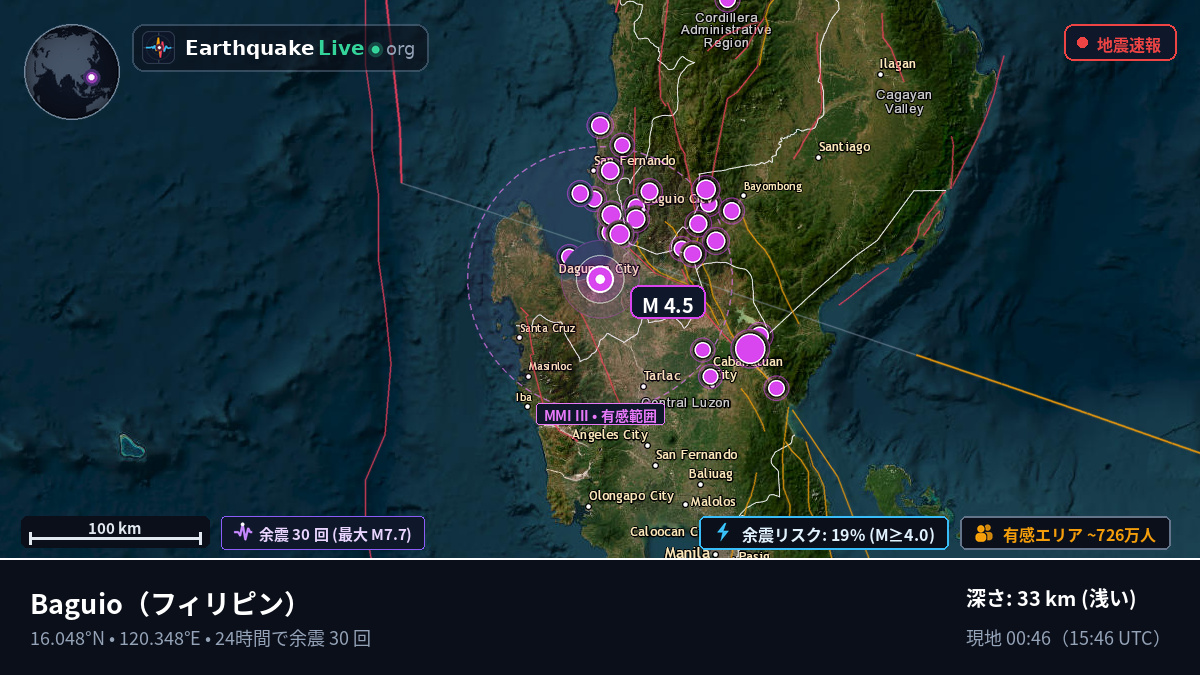
Task: Click the "Santiago" city label
Action: click(x=844, y=147)
